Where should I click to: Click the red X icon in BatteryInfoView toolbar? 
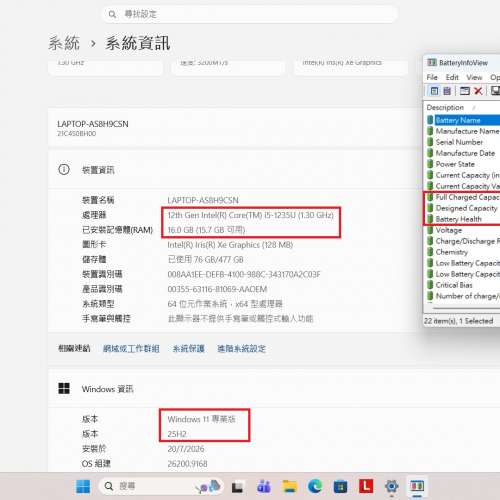[478, 91]
